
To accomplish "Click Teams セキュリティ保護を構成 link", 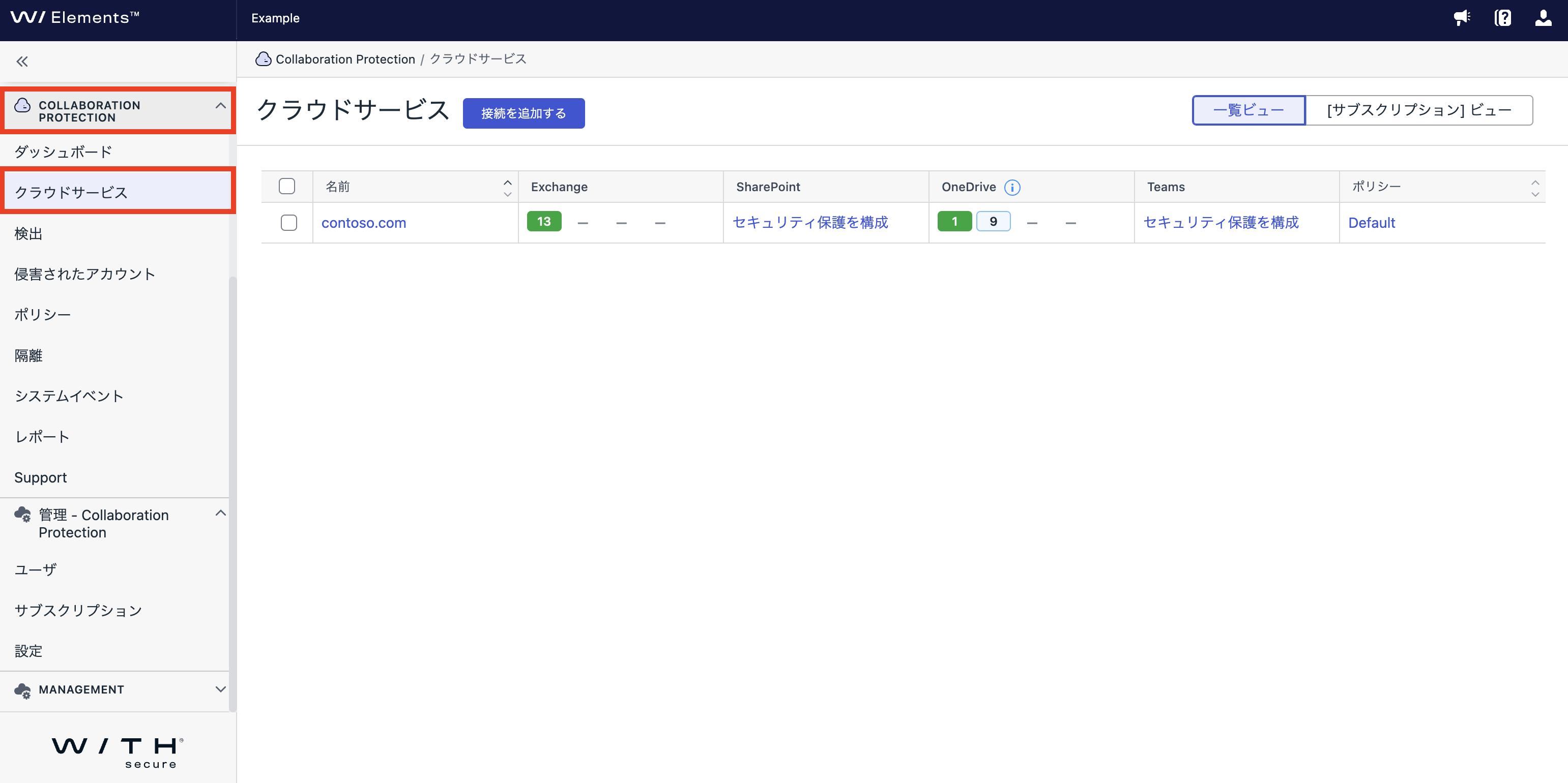I will [1221, 223].
